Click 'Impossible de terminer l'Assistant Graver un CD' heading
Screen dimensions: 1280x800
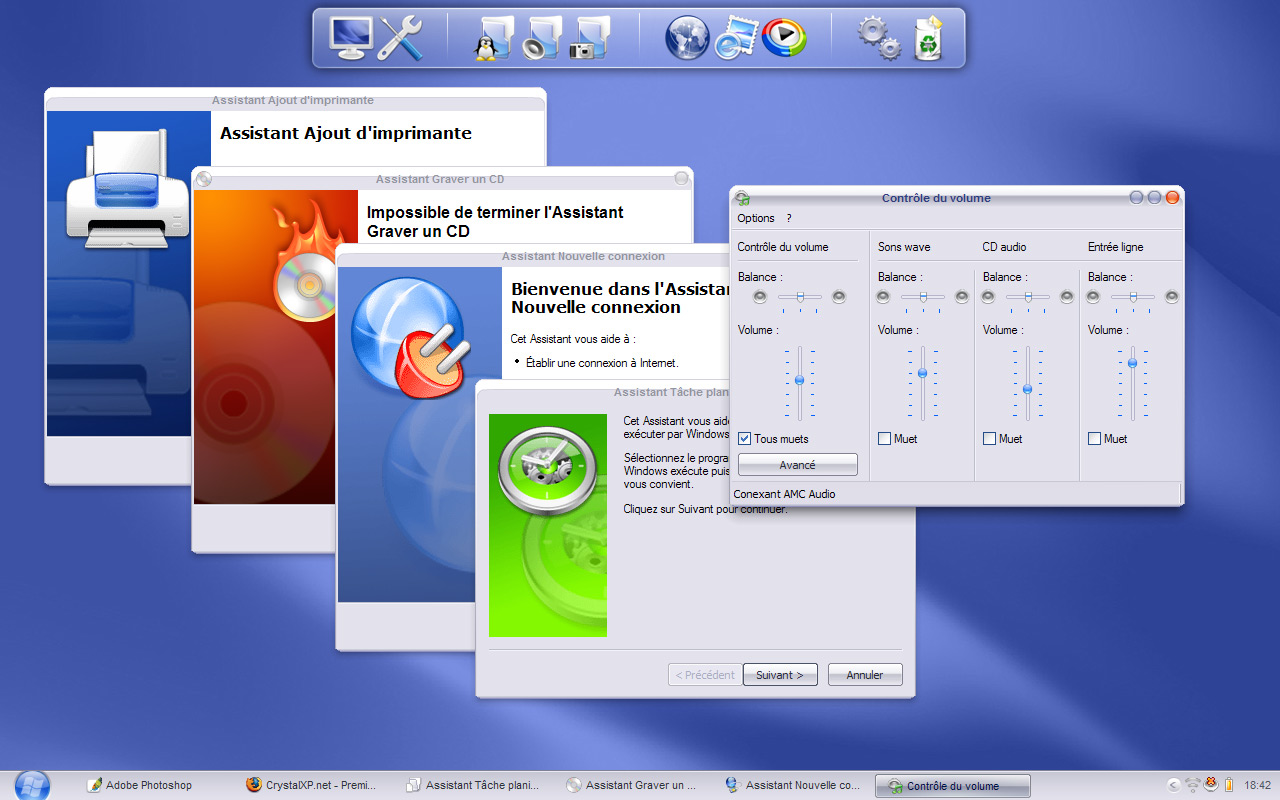(495, 222)
